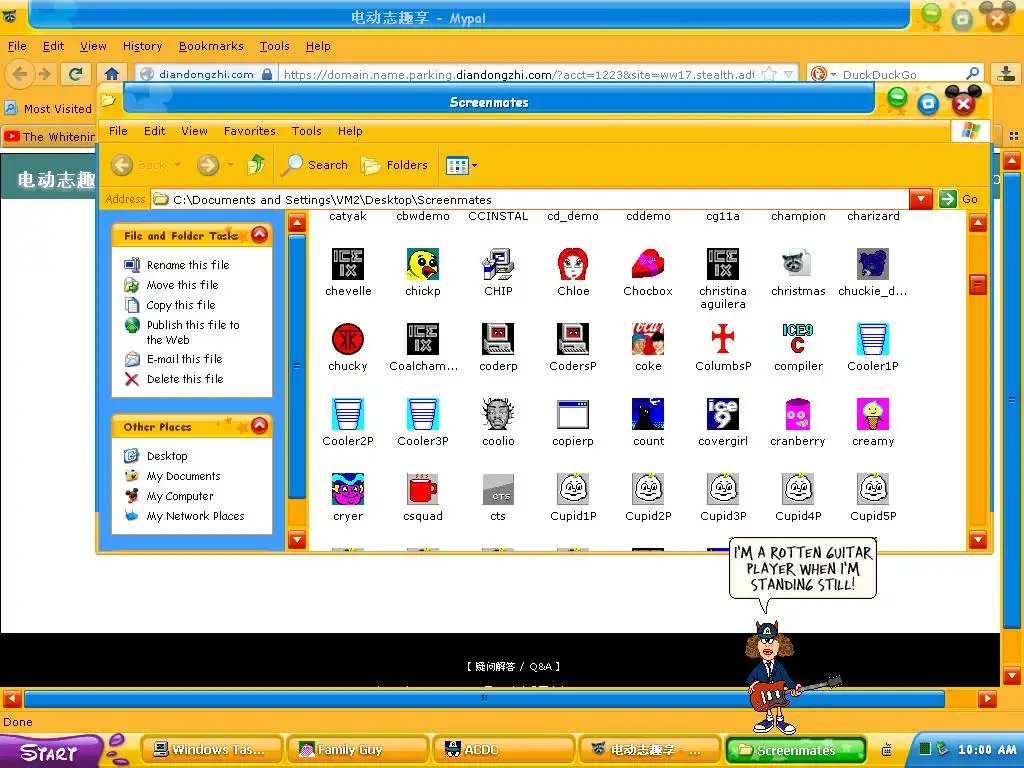Select the csquad red mug icon
Screen dimensions: 1024x768
(423, 489)
